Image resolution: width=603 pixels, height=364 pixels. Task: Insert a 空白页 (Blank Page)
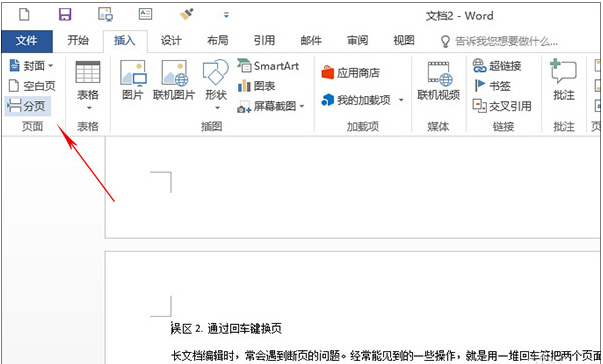point(32,85)
